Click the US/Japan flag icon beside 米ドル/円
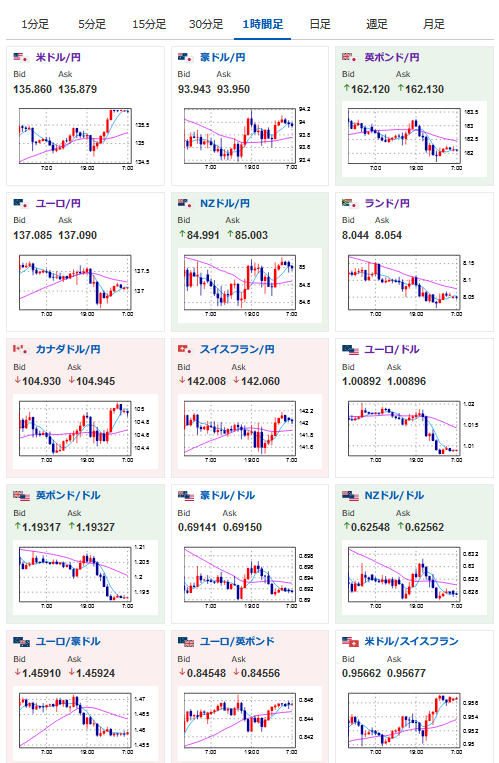Viewport: 499px width, 763px height. pos(21,57)
